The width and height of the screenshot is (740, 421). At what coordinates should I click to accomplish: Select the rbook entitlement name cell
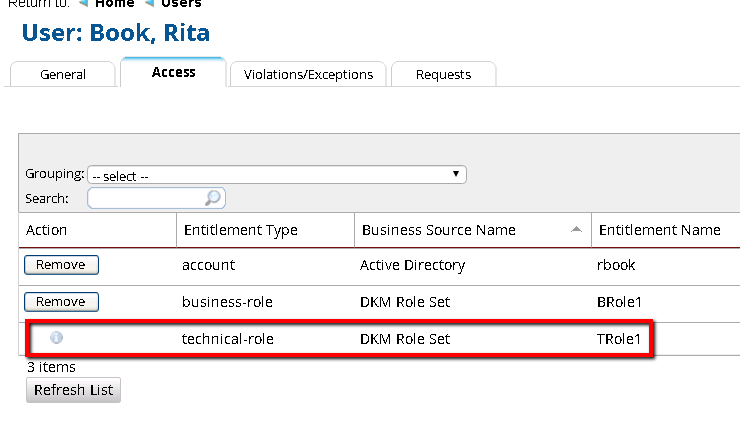pos(615,265)
